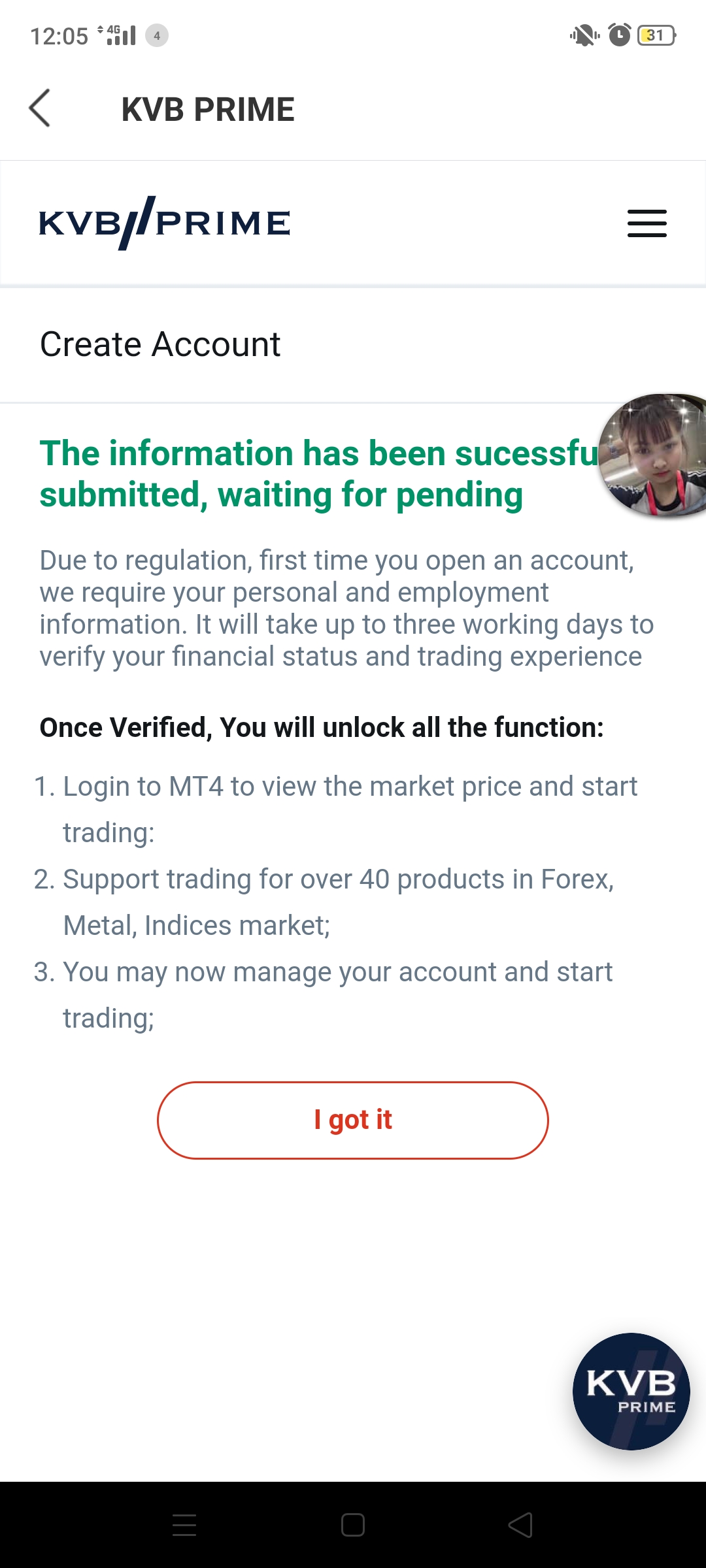Tap the battery indicator in status bar
The height and width of the screenshot is (1568, 706).
tap(657, 35)
